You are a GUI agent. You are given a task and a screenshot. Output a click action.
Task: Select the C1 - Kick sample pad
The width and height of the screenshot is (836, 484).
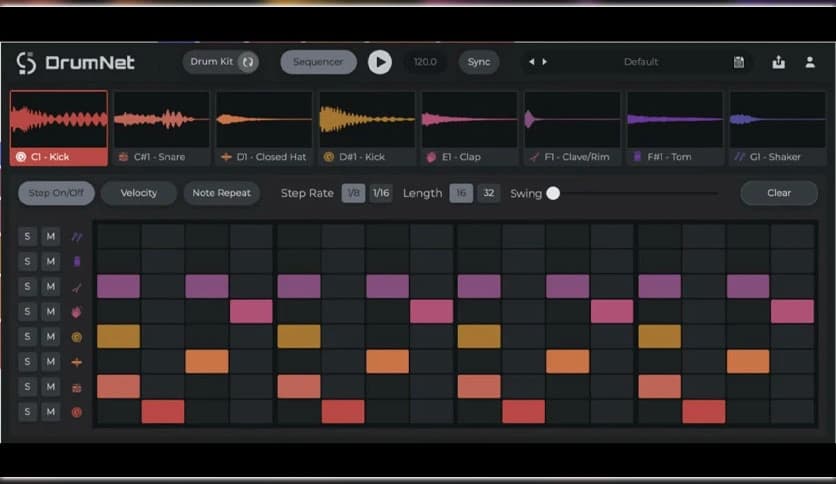[59, 128]
